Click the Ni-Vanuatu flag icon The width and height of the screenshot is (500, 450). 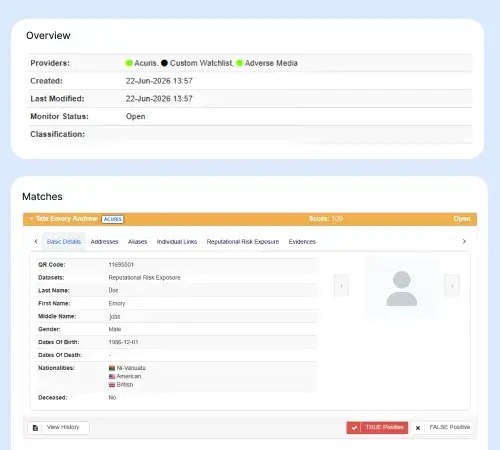tap(112, 368)
